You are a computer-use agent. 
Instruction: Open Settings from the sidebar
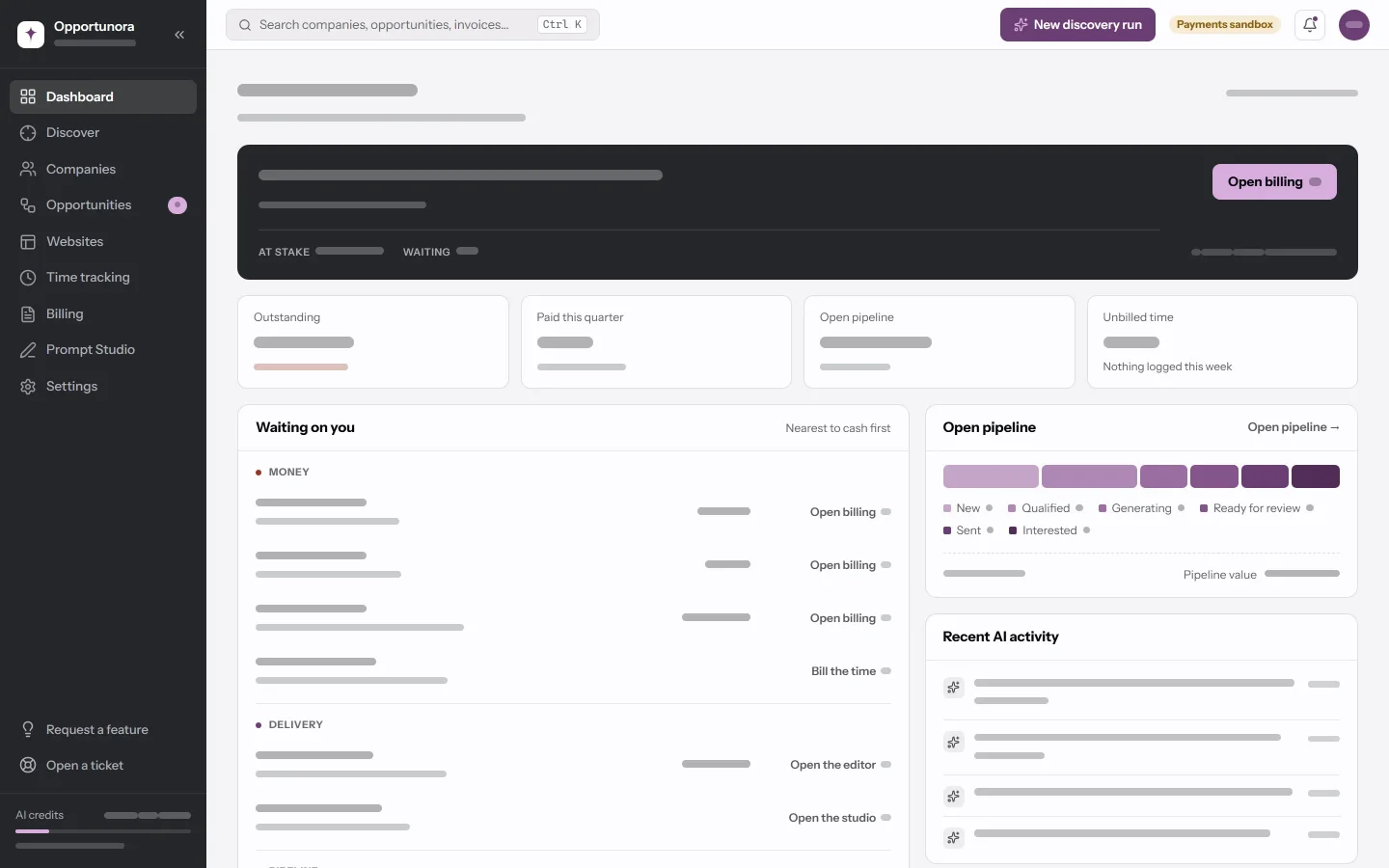point(103,386)
